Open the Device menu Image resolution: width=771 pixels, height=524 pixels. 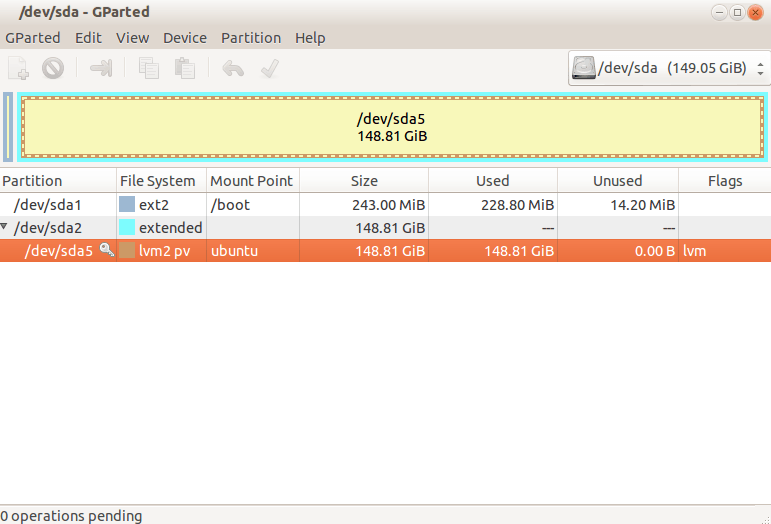[185, 38]
